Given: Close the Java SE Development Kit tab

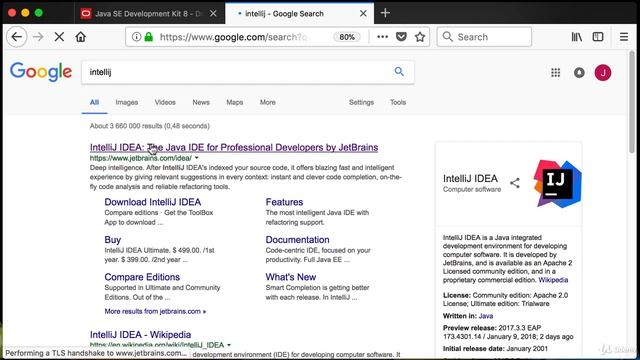Looking at the screenshot, I should [213, 13].
